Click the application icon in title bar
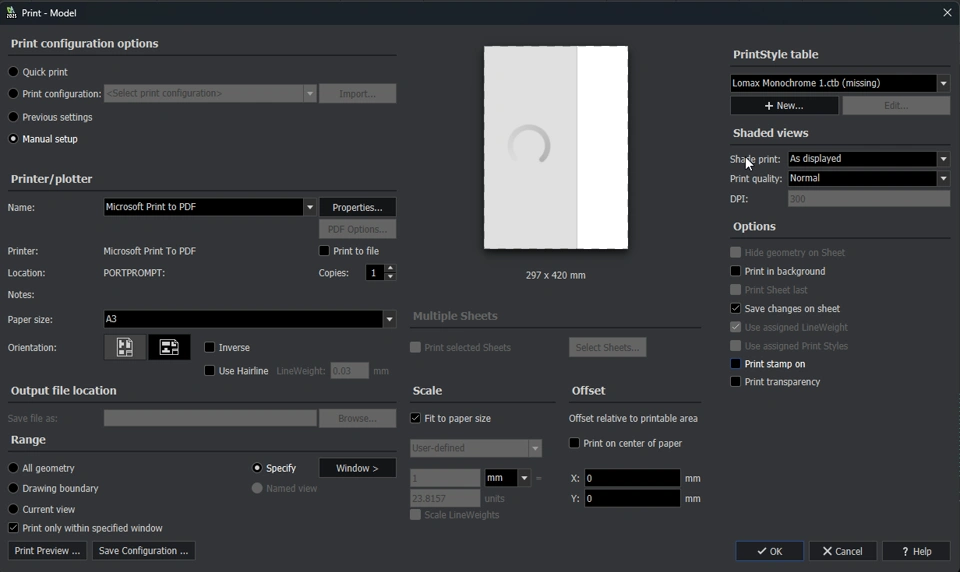The height and width of the screenshot is (572, 960). (x=11, y=12)
